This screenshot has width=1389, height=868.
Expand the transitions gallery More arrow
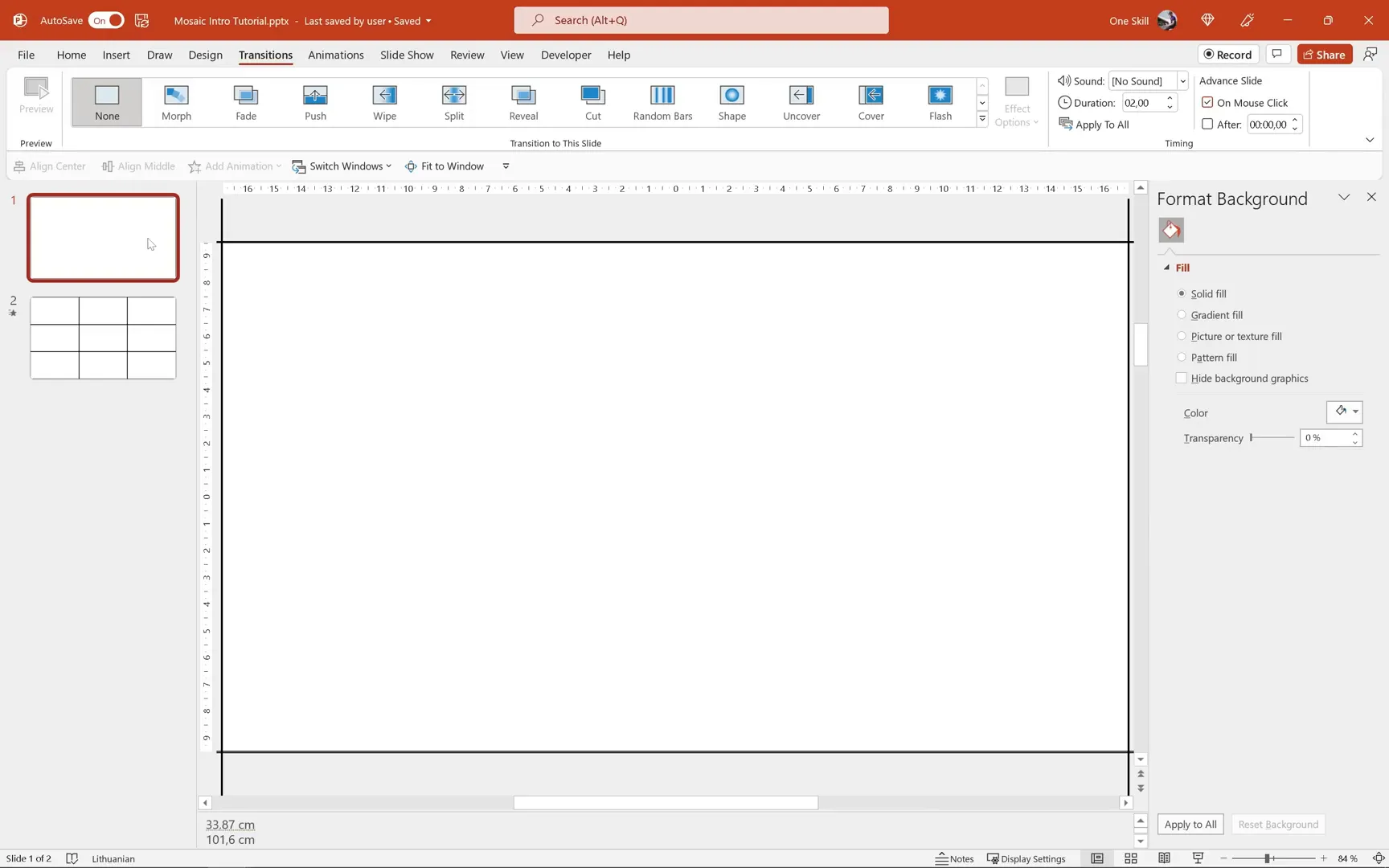coord(982,119)
